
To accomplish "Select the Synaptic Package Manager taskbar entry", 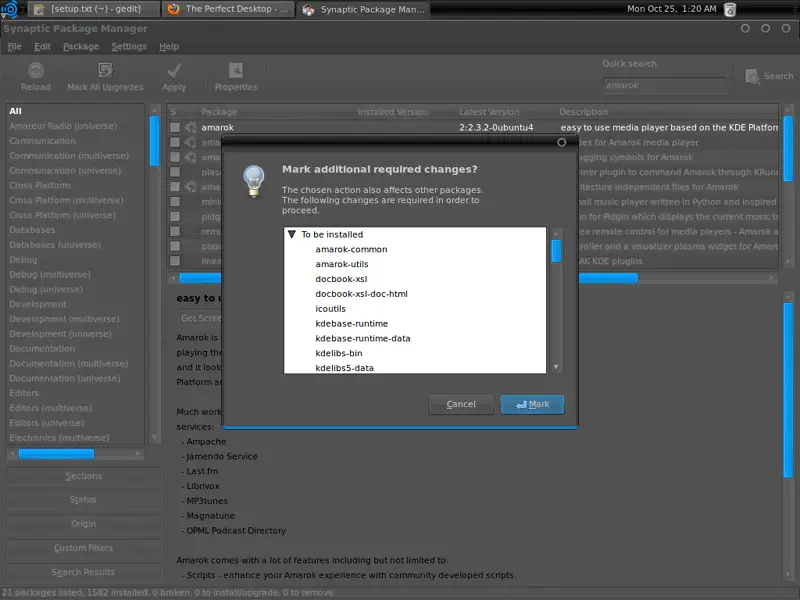I will pos(363,9).
